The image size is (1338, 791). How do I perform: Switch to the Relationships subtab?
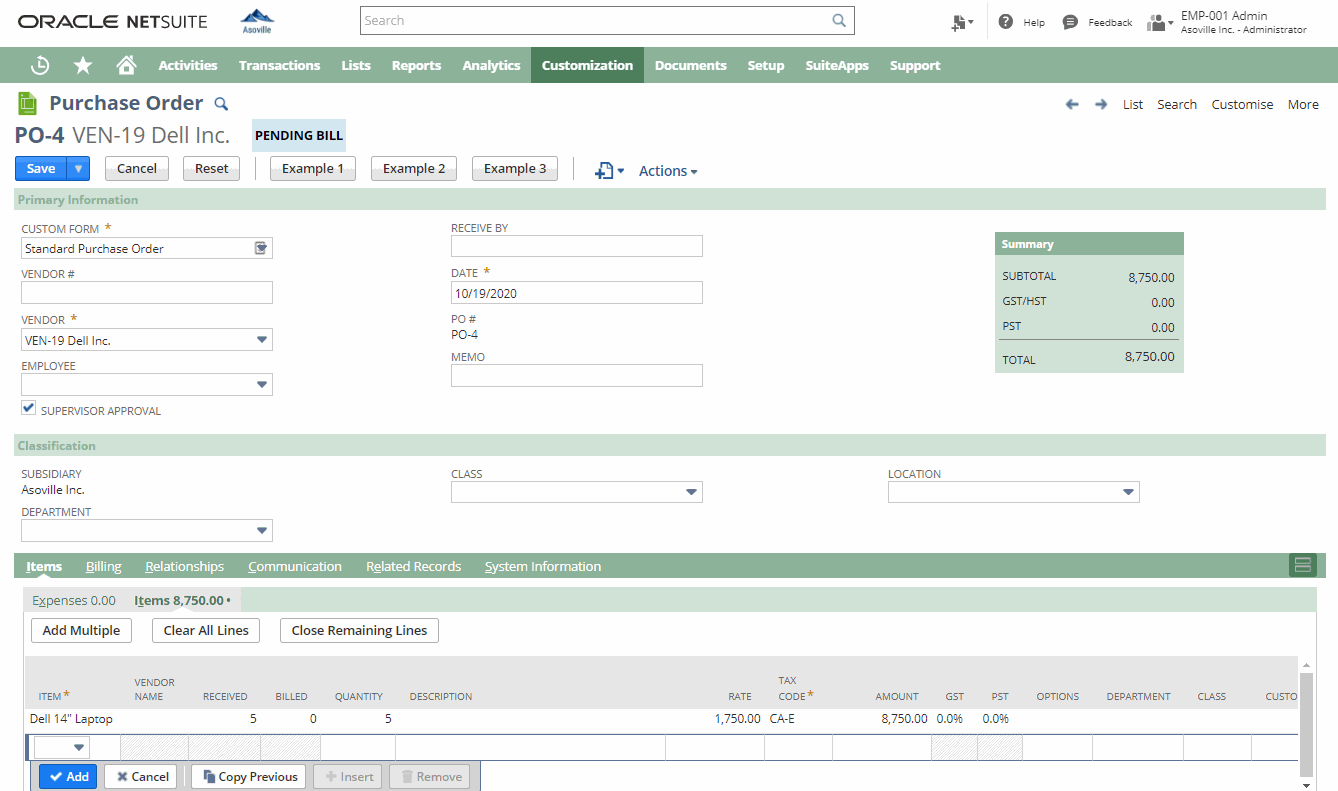(x=185, y=566)
